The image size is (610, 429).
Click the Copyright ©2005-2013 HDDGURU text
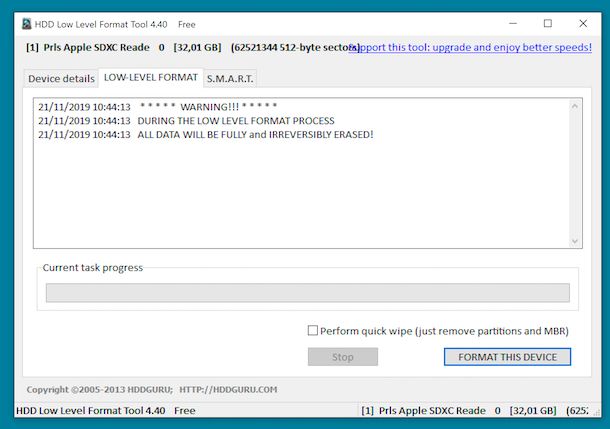pos(100,389)
